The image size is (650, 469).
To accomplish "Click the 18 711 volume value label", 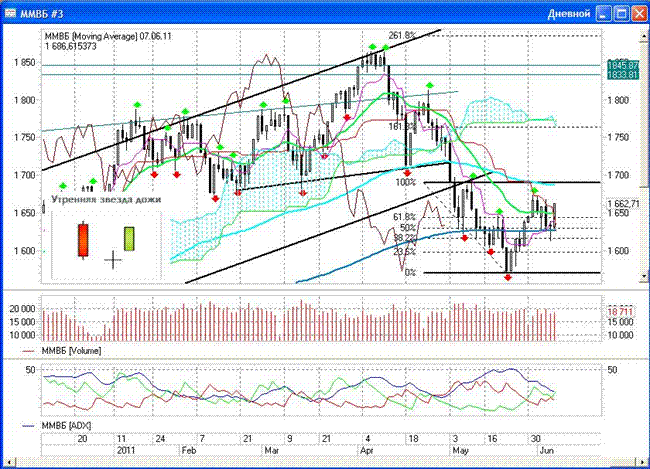I will pos(621,311).
